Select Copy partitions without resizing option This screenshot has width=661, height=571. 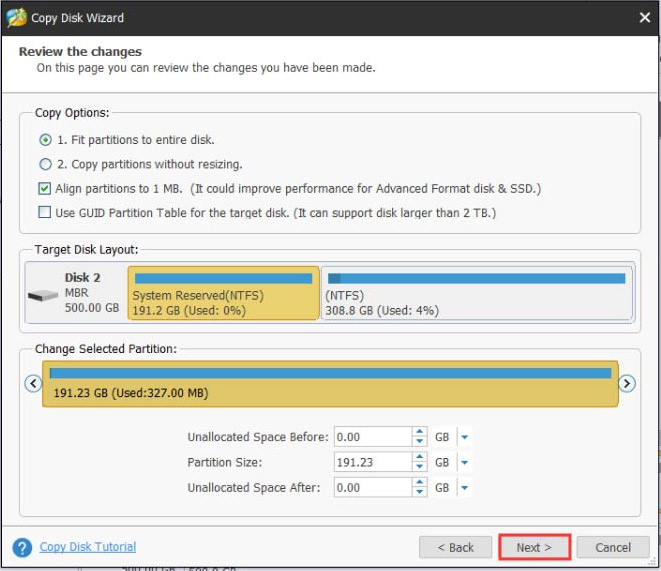(x=45, y=164)
